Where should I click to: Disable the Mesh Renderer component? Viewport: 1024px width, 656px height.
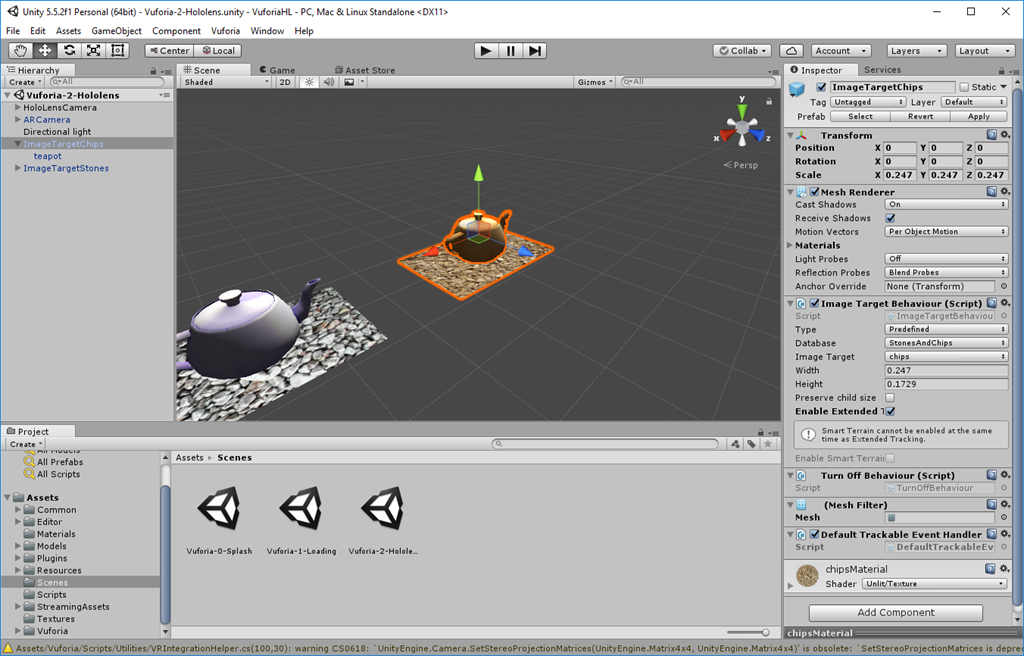pos(814,192)
